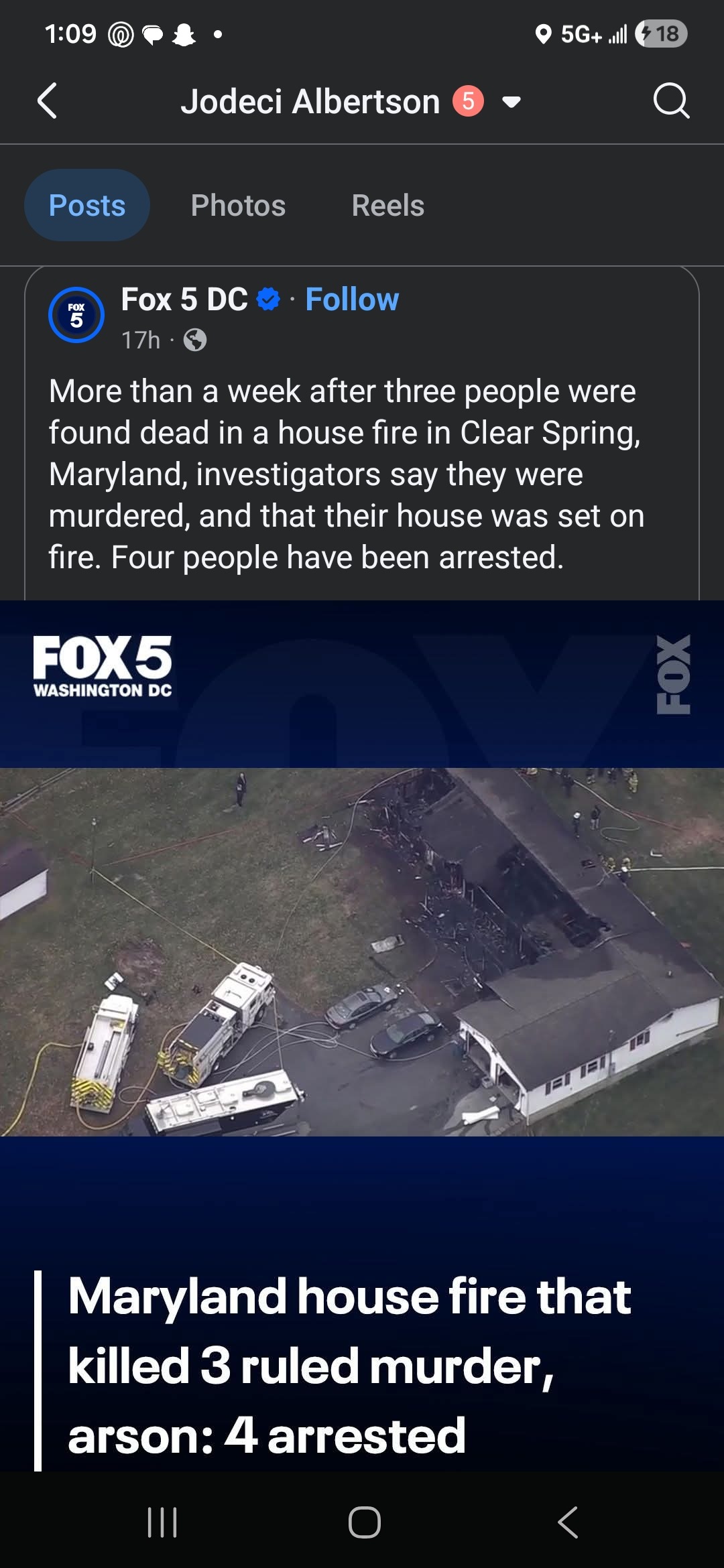Follow the Fox 5 DC page
Image resolution: width=724 pixels, height=1568 pixels.
(352, 299)
